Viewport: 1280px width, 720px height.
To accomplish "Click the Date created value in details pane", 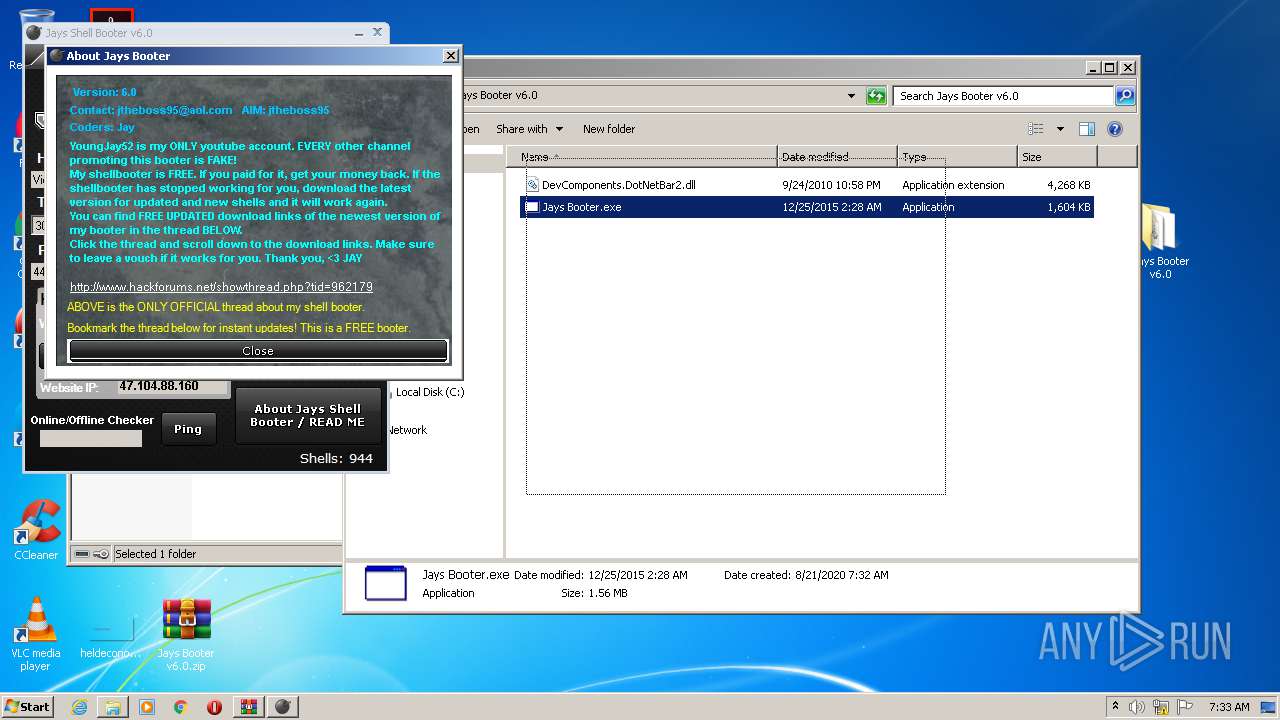I will pyautogui.click(x=841, y=575).
